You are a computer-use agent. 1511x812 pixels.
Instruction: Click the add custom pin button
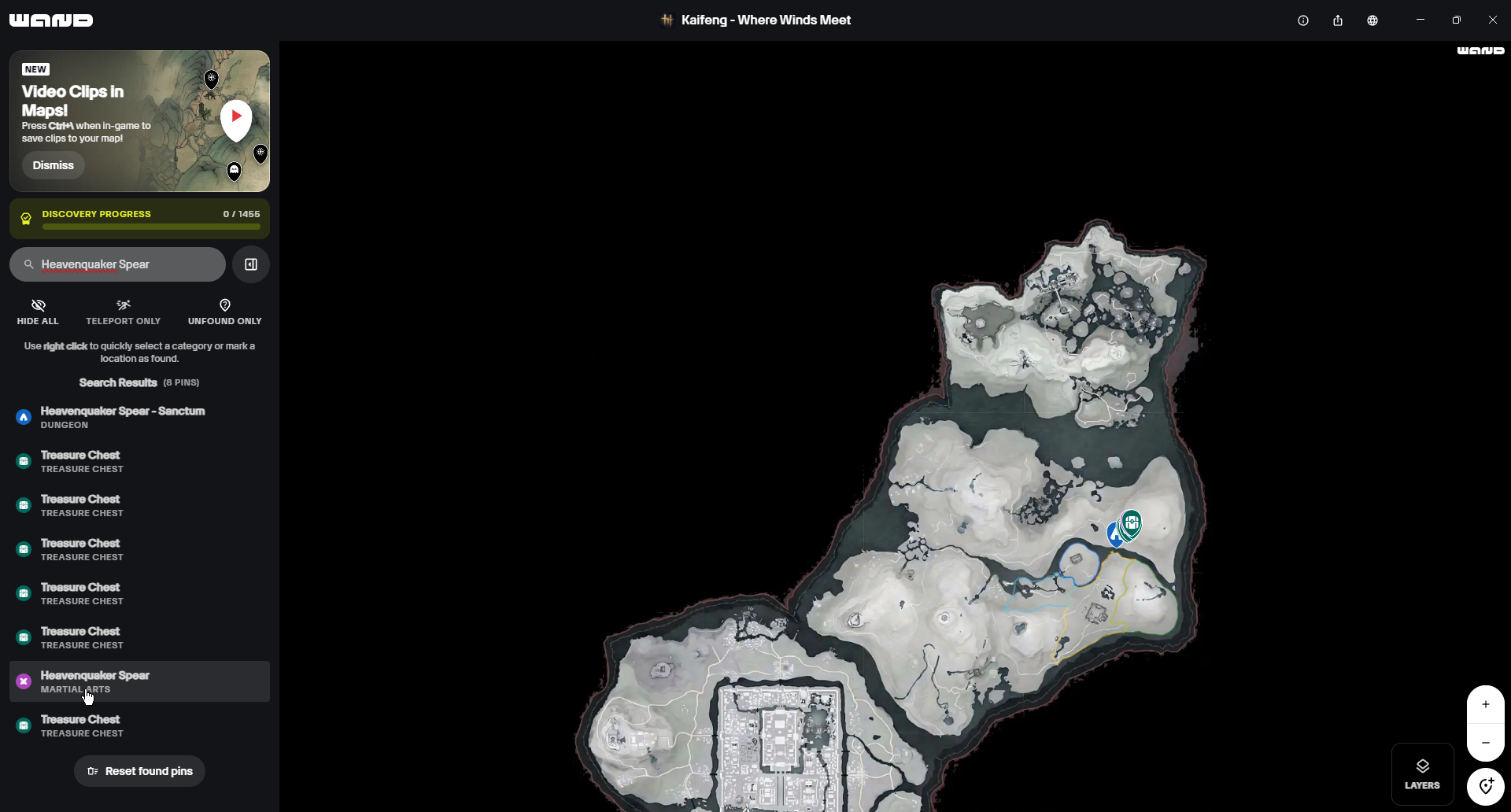pyautogui.click(x=1486, y=785)
